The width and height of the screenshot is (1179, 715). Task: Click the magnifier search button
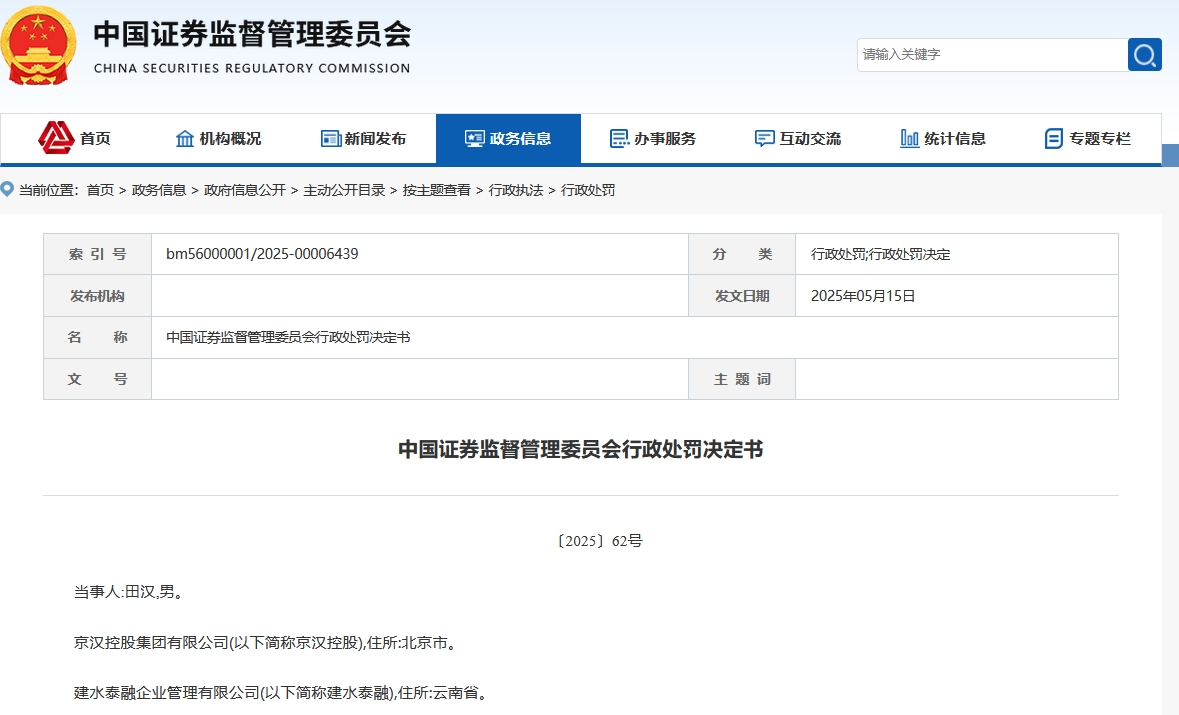[1144, 55]
